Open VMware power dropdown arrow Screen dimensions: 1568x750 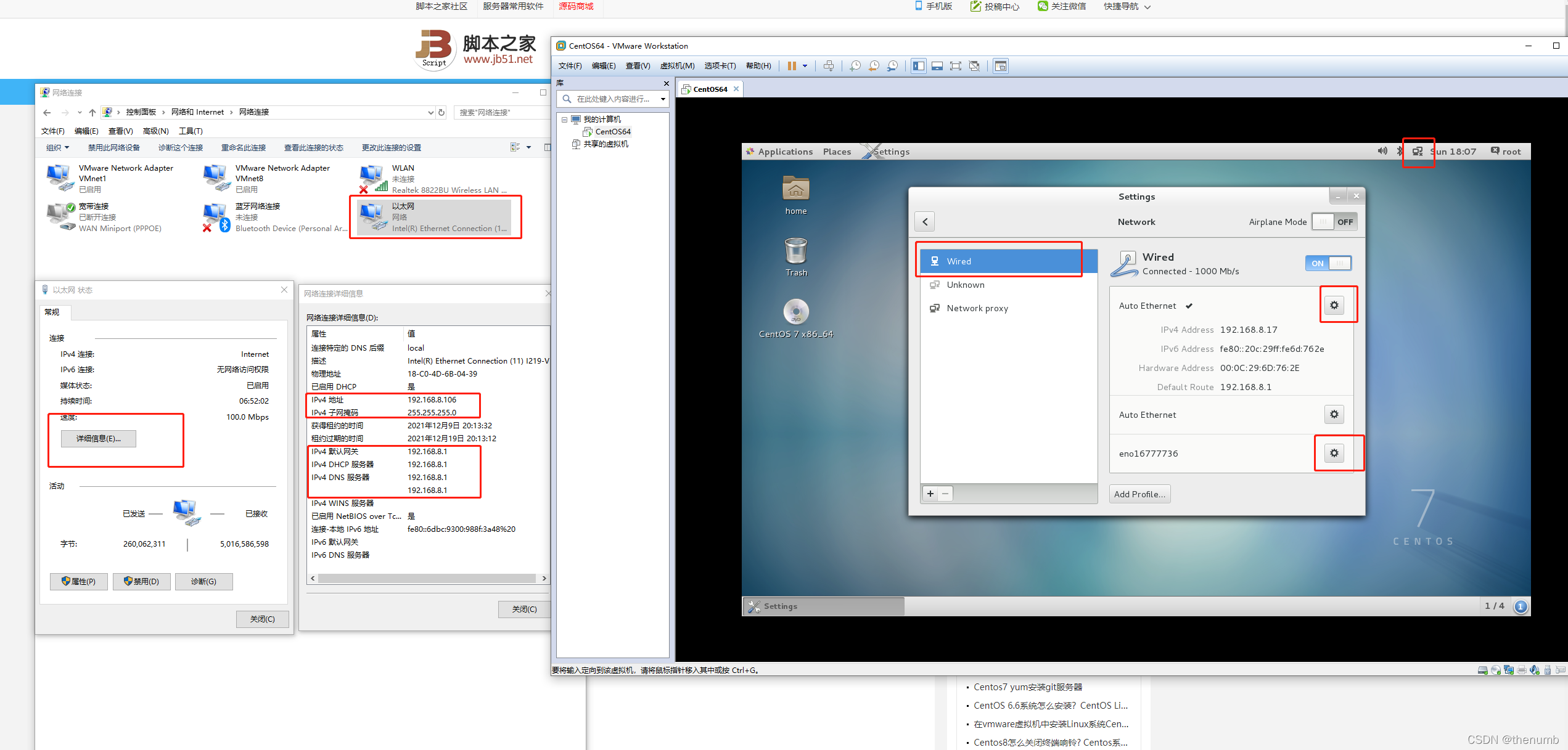click(805, 66)
